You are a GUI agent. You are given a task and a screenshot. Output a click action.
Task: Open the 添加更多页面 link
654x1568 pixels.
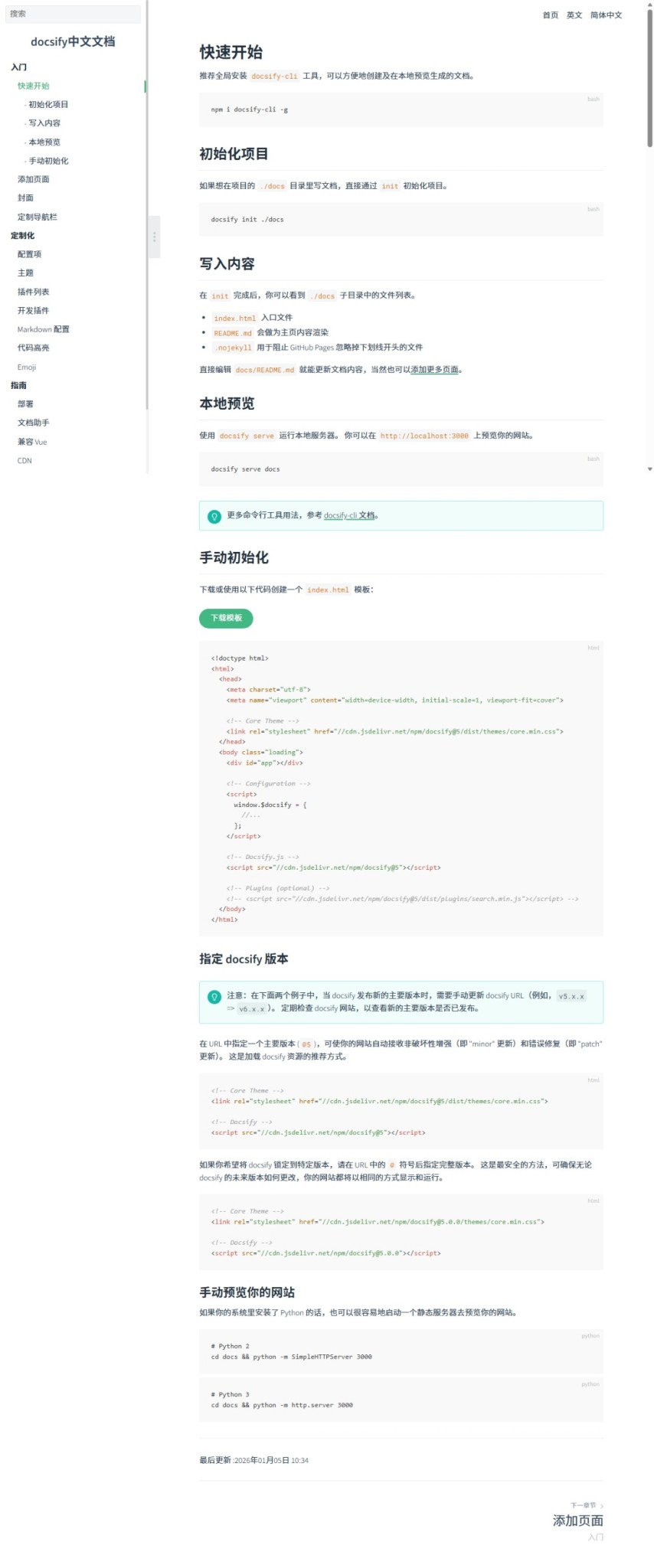[435, 370]
